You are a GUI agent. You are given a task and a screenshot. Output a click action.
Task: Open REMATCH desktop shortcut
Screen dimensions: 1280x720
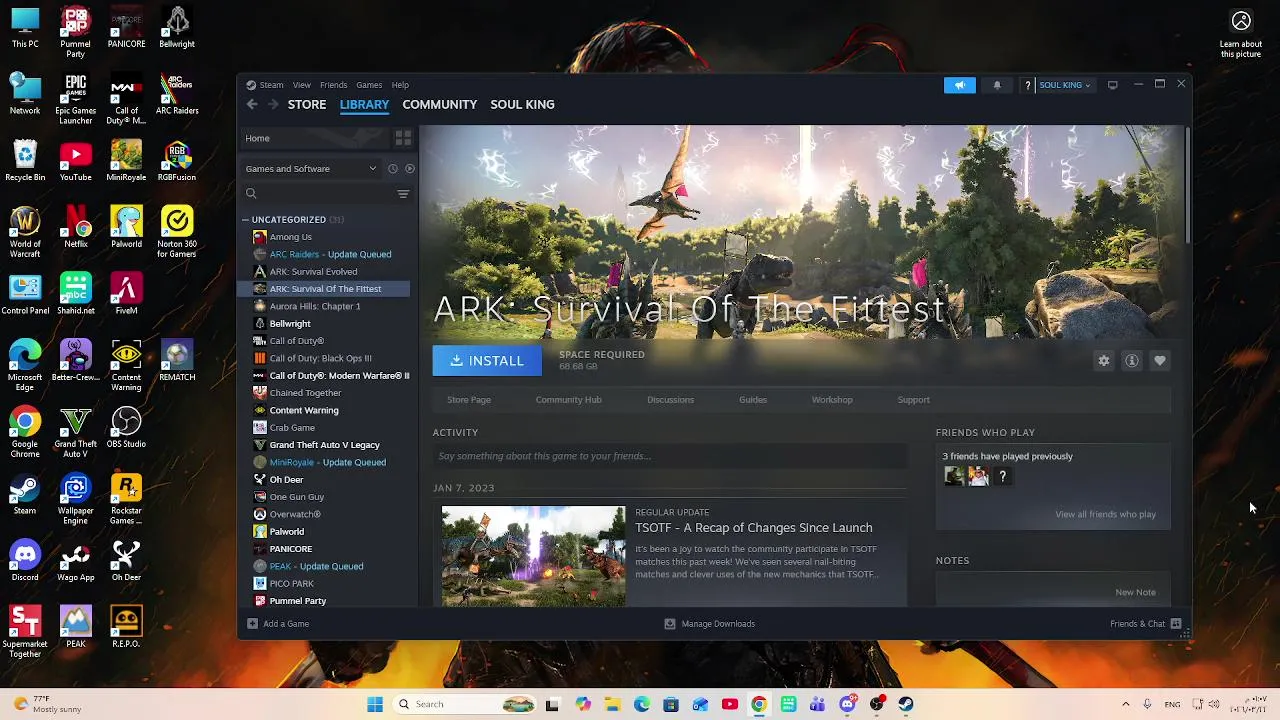(177, 361)
